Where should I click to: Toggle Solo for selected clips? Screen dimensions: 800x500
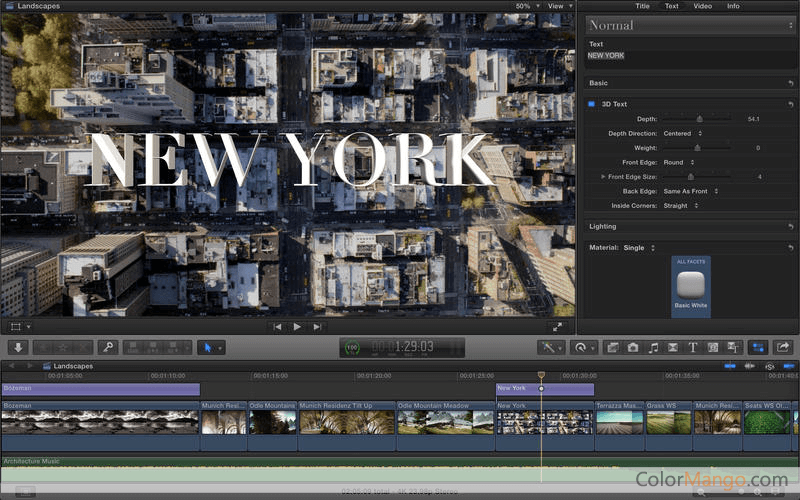tap(769, 366)
